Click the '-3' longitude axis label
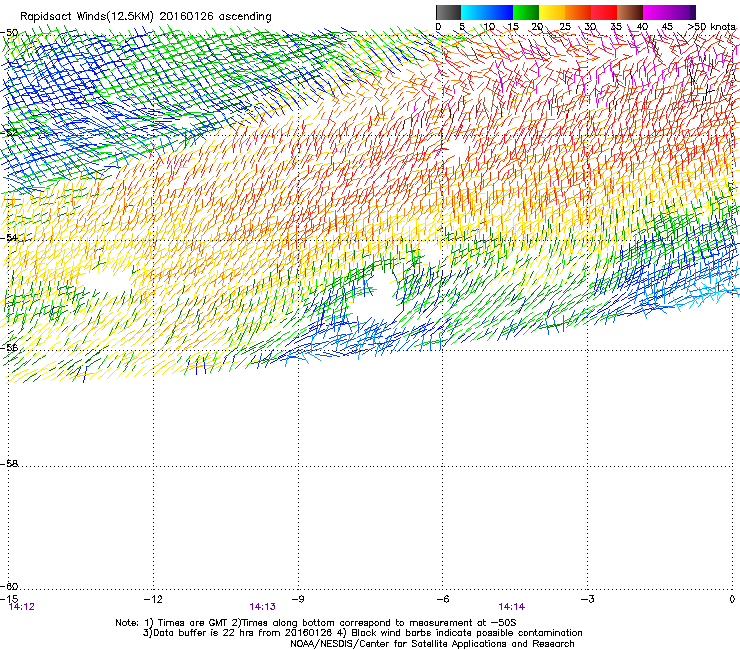The height and width of the screenshot is (650, 740). [588, 599]
